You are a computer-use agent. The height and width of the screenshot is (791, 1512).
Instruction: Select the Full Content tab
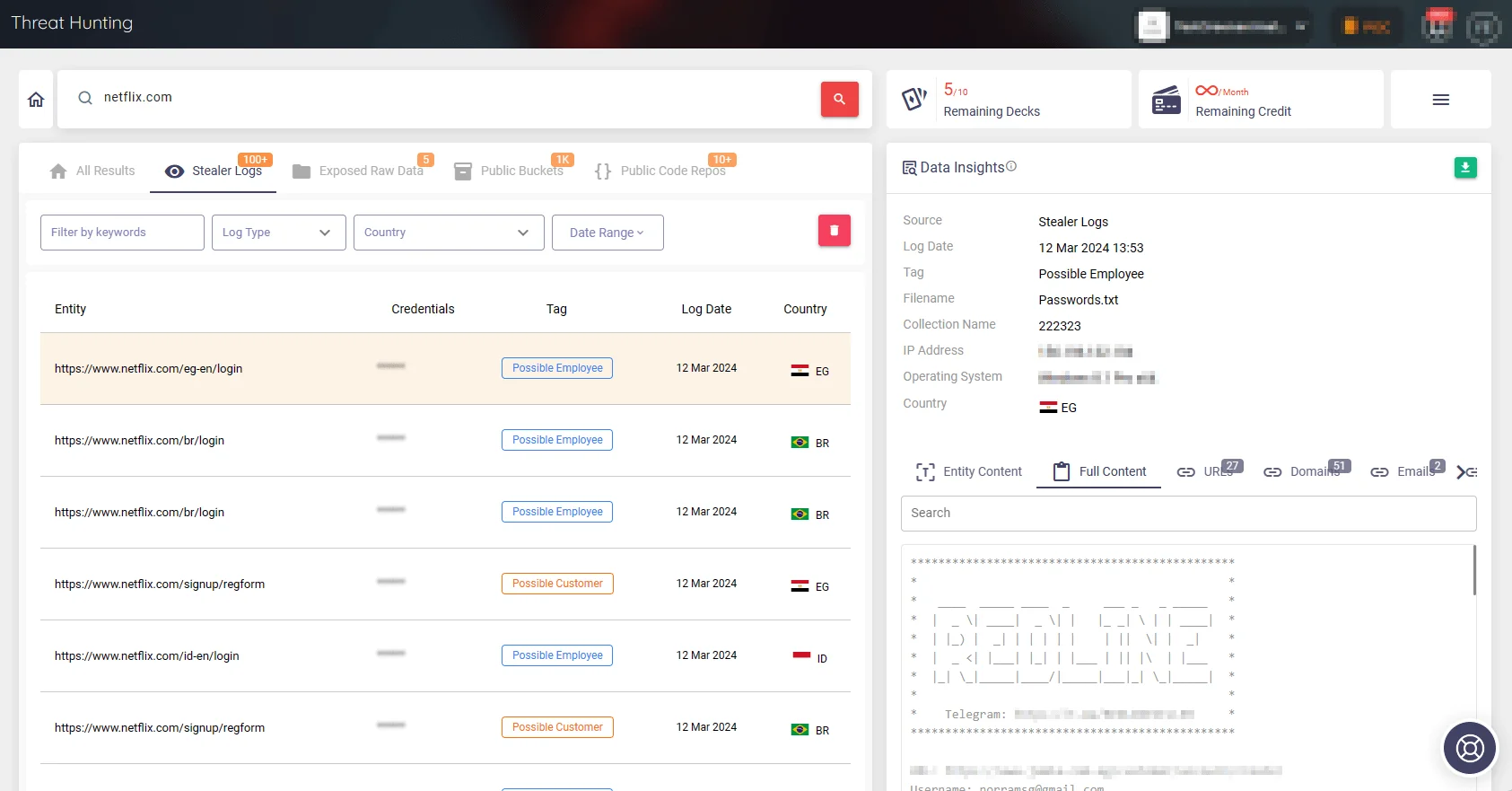(x=1099, y=471)
